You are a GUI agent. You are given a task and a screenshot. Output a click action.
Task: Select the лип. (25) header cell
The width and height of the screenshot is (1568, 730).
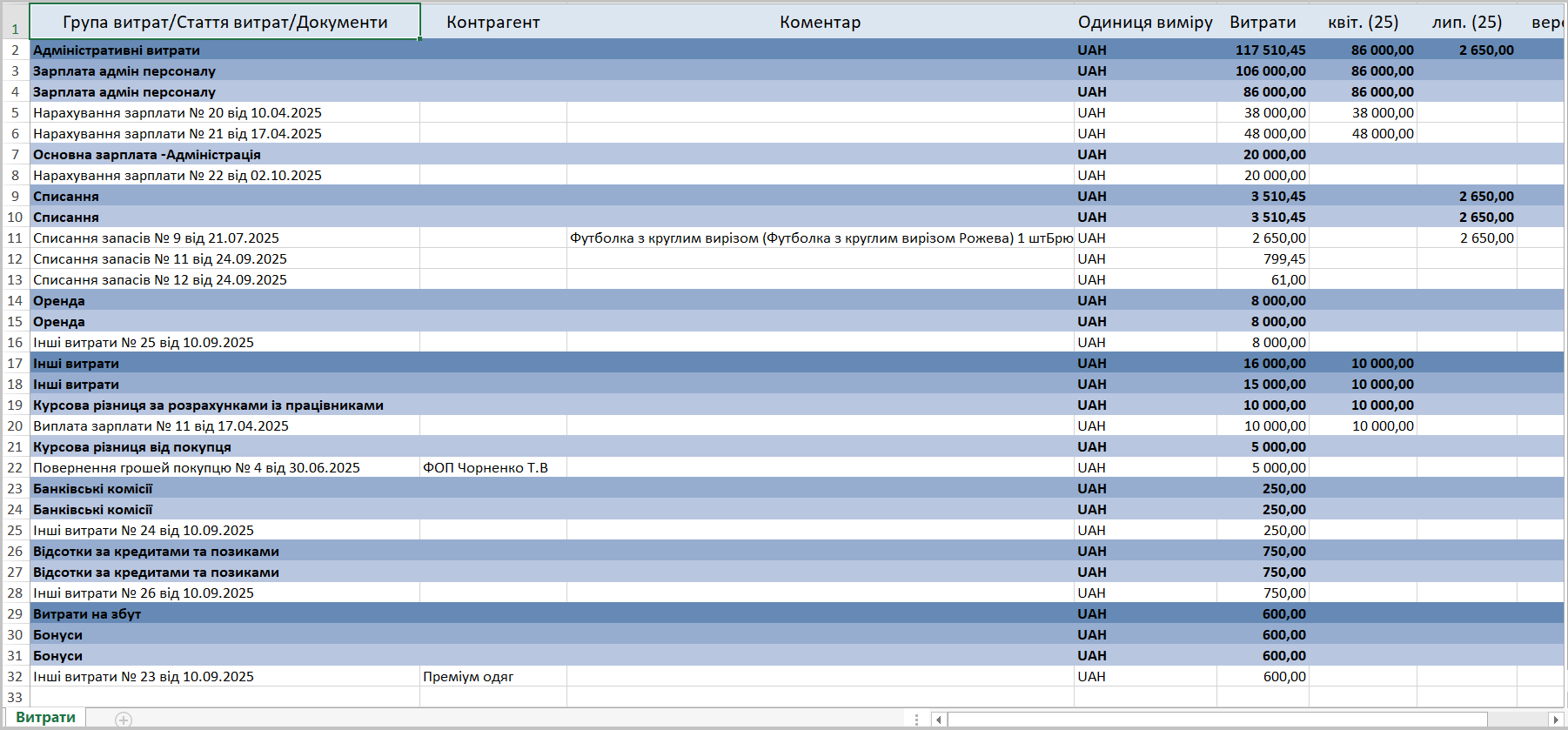click(x=1466, y=23)
